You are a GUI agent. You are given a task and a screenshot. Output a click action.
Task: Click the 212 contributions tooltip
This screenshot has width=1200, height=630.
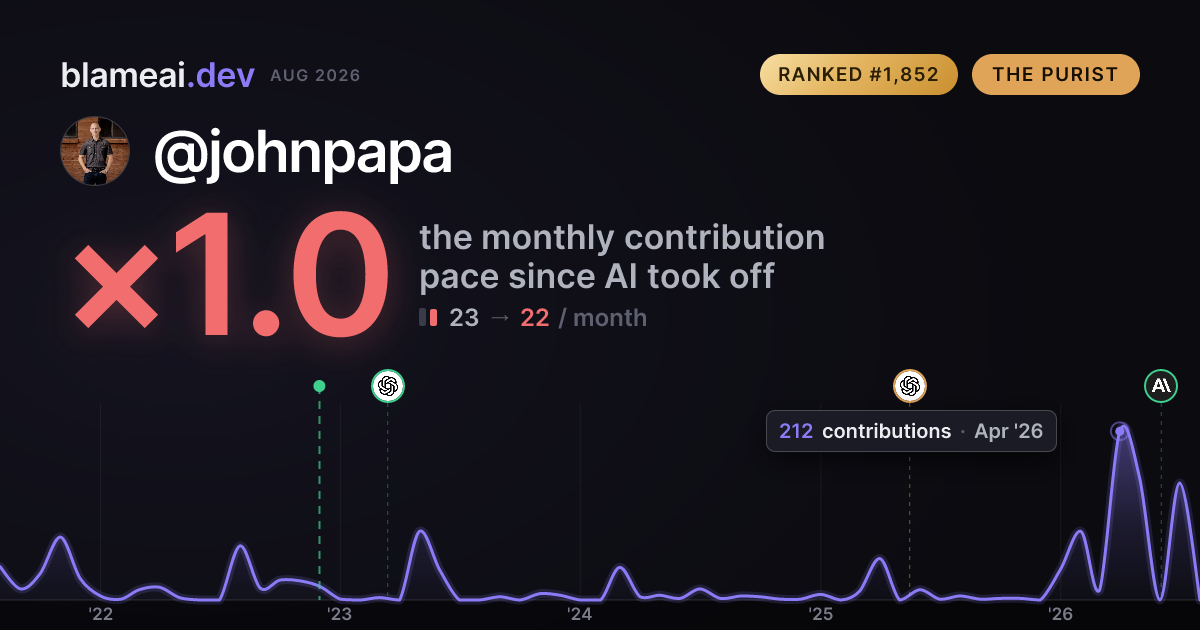pos(911,431)
